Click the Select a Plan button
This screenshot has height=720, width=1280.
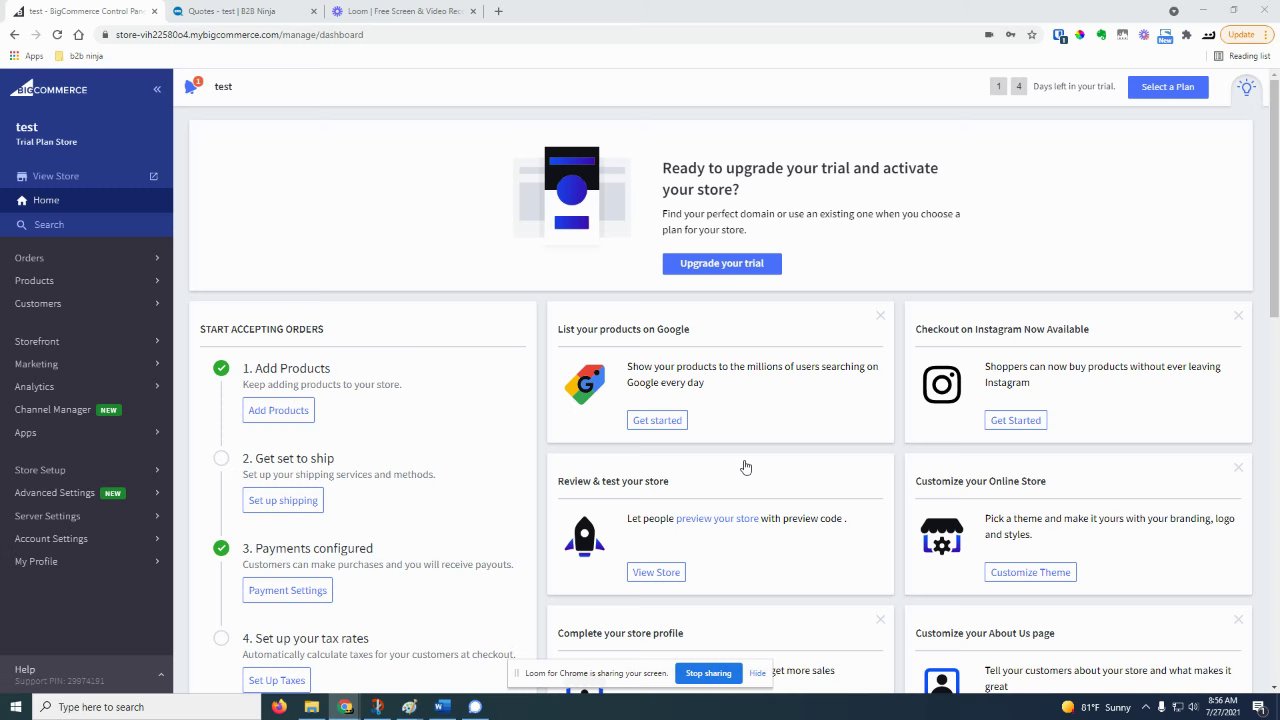(x=1168, y=87)
